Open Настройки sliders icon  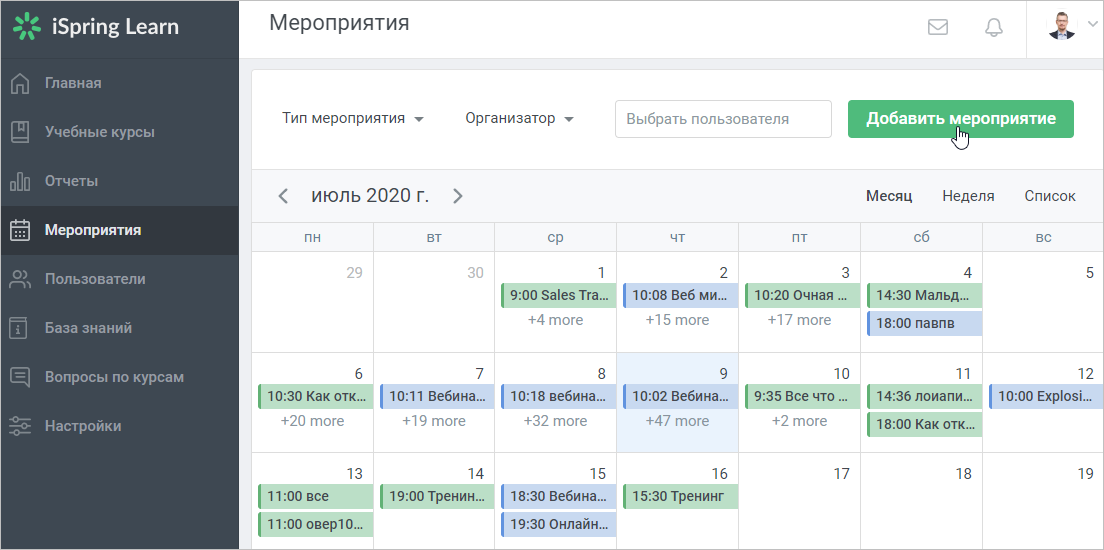20,426
